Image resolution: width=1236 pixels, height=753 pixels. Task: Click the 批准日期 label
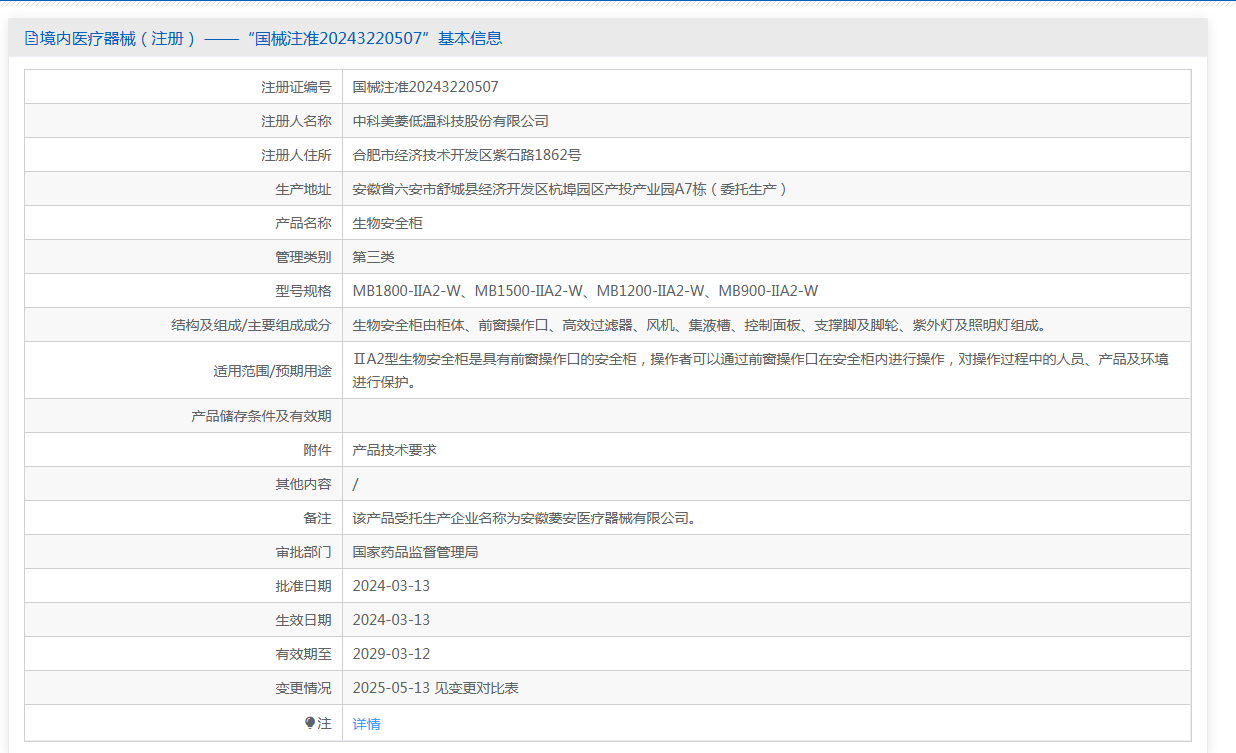click(x=303, y=586)
